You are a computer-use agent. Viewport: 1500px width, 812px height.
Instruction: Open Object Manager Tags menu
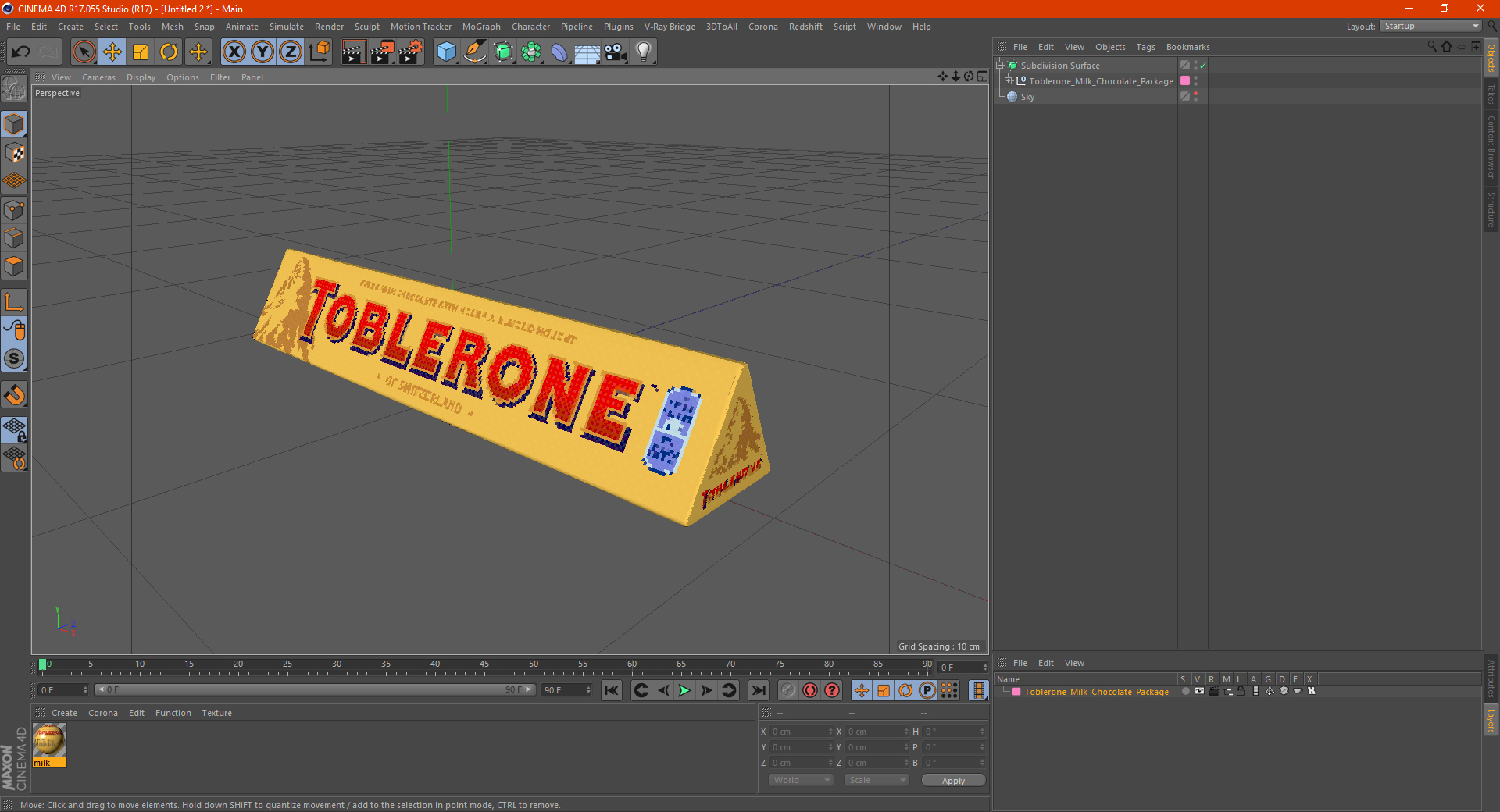(1145, 47)
